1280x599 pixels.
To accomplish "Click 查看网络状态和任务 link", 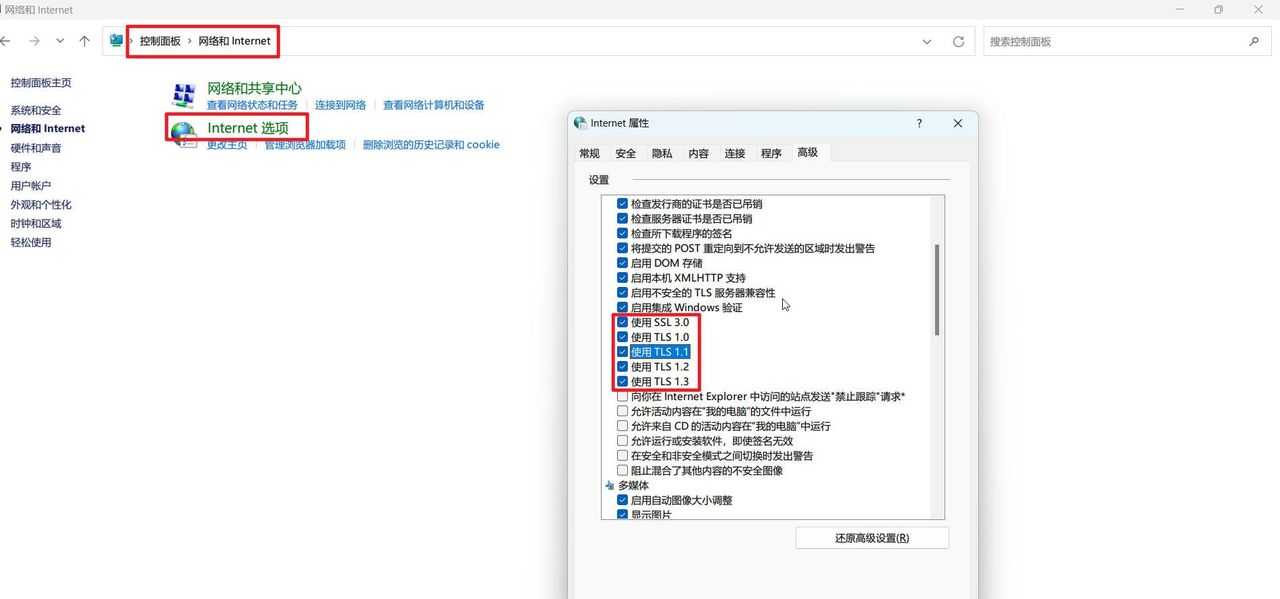I will tap(252, 105).
